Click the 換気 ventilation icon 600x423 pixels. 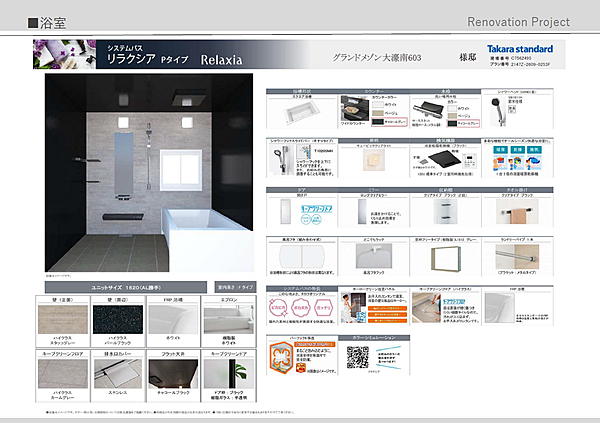(534, 150)
